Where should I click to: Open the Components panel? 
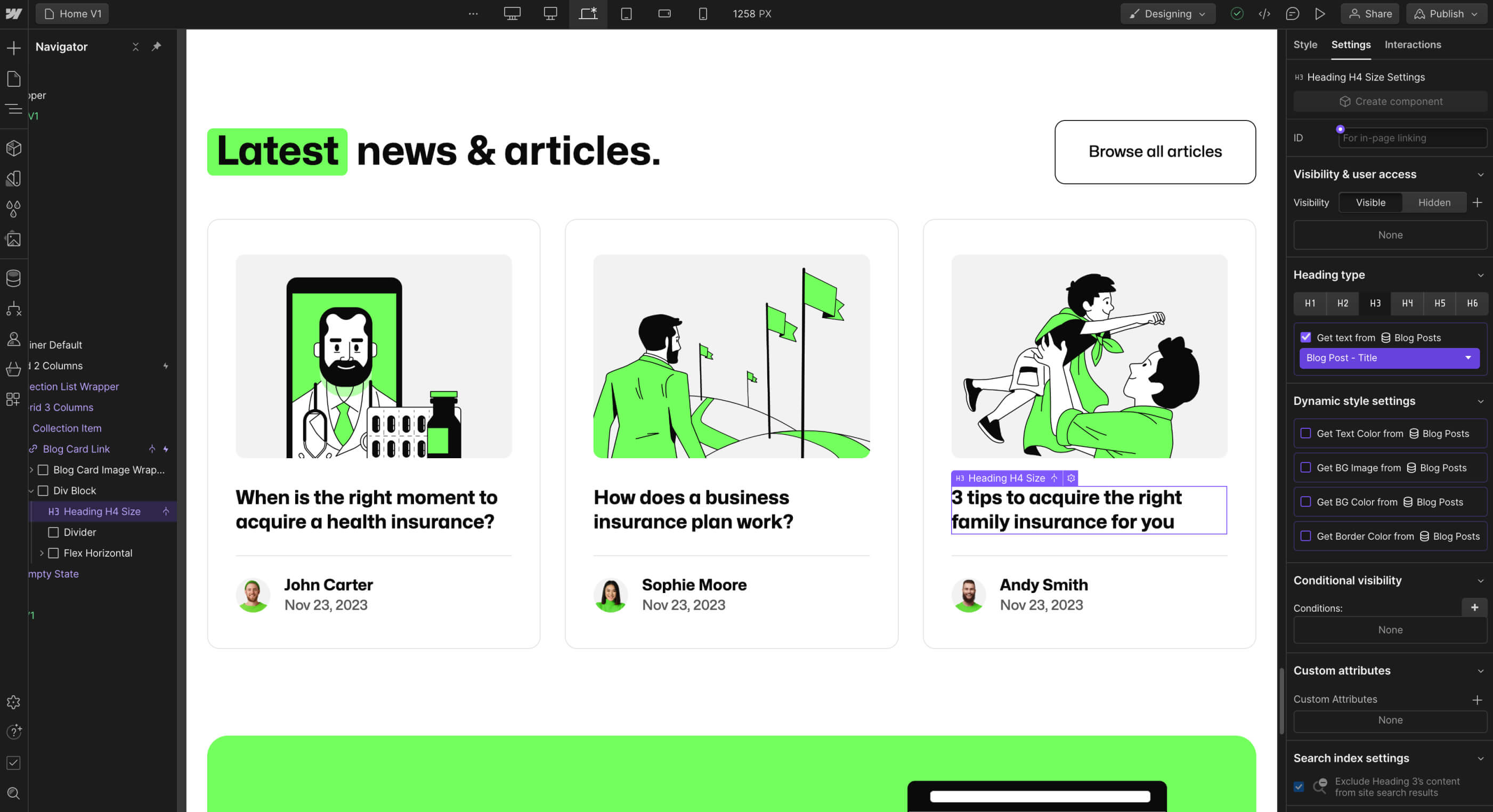click(13, 148)
